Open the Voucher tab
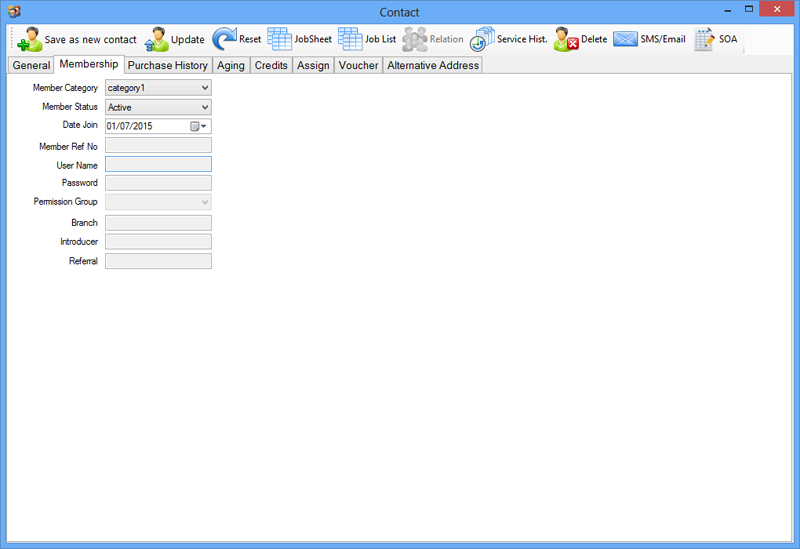The width and height of the screenshot is (800, 549). click(x=358, y=65)
